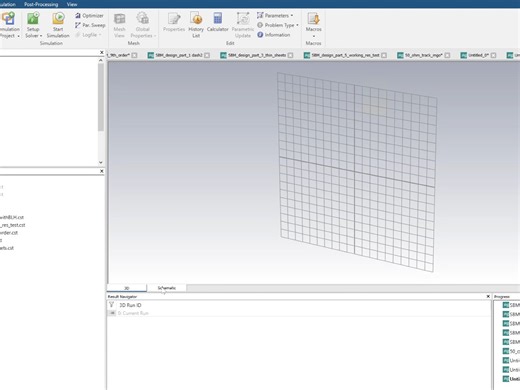Click the 'arts.cst' recent file entry
The width and height of the screenshot is (520, 390).
click(7, 248)
